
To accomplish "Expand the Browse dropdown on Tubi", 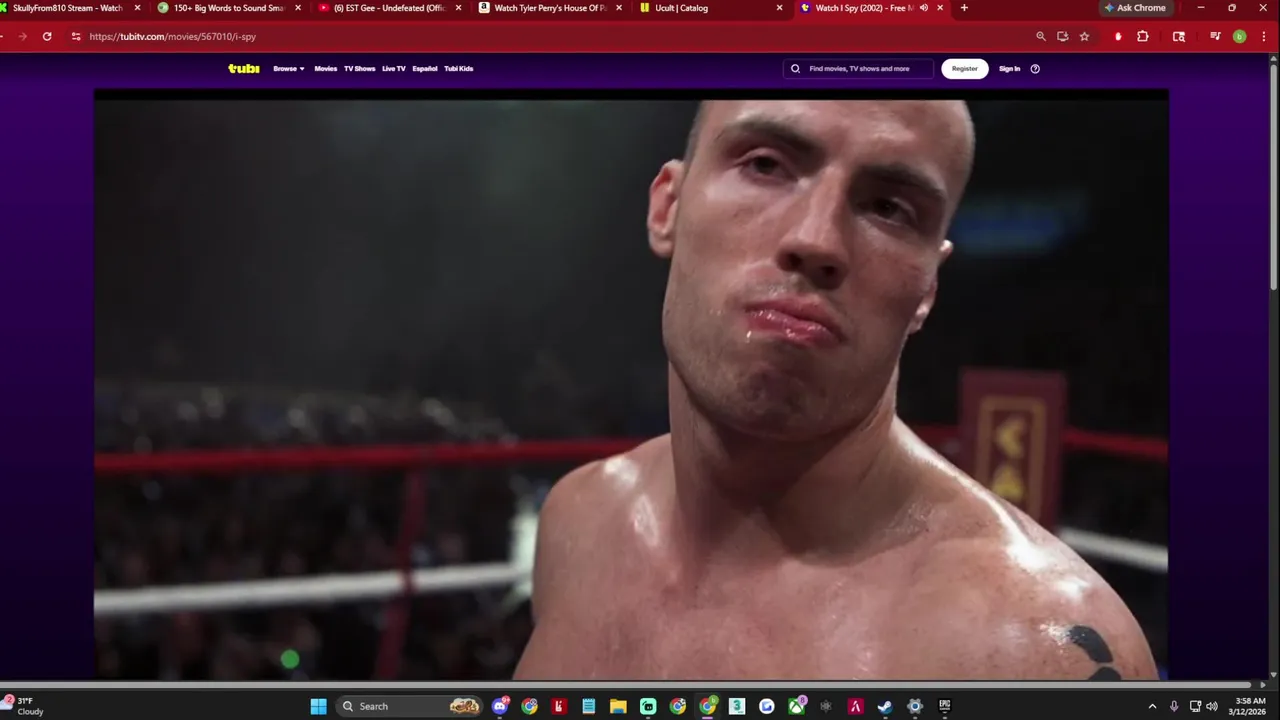I will pyautogui.click(x=289, y=69).
